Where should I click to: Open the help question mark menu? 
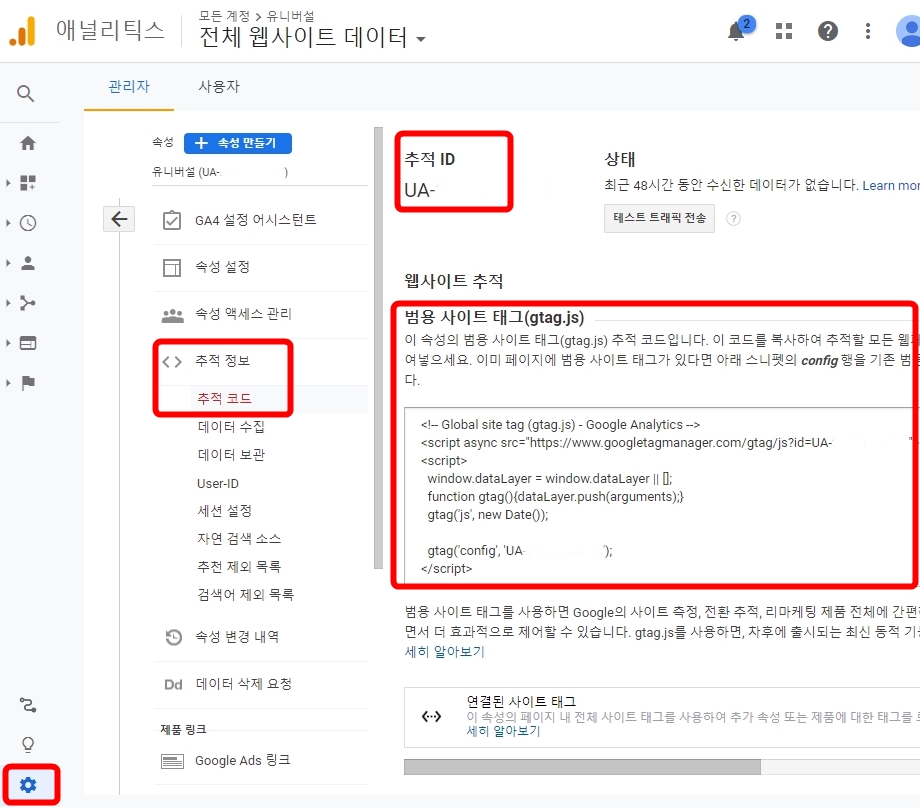tap(828, 31)
